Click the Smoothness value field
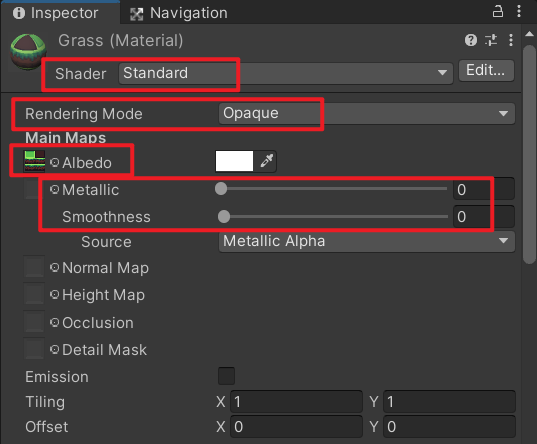The image size is (537, 444). pos(484,217)
